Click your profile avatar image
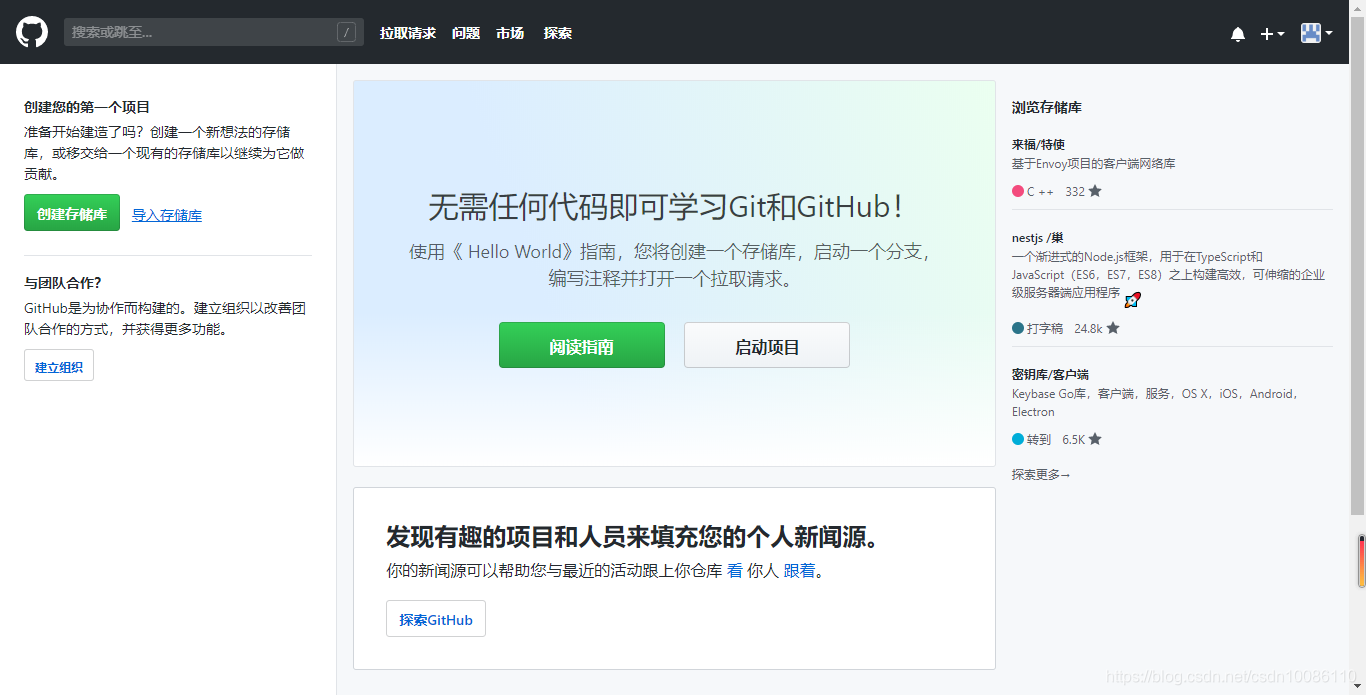 pos(1310,32)
